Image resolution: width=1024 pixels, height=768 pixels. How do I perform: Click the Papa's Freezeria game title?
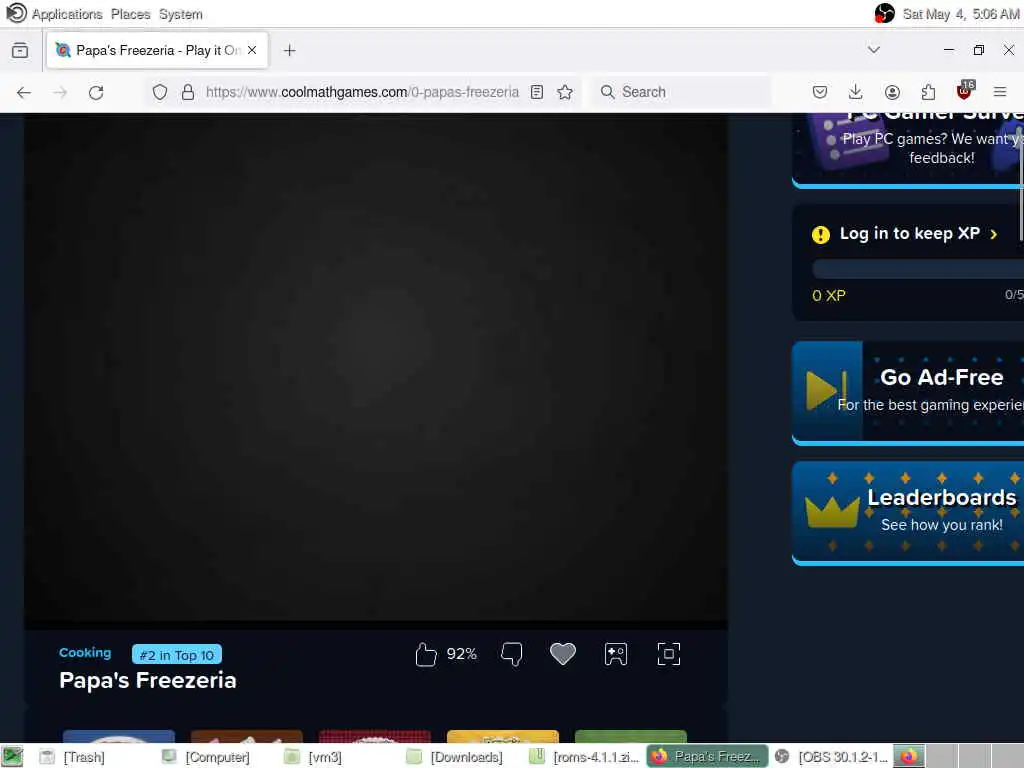148,680
